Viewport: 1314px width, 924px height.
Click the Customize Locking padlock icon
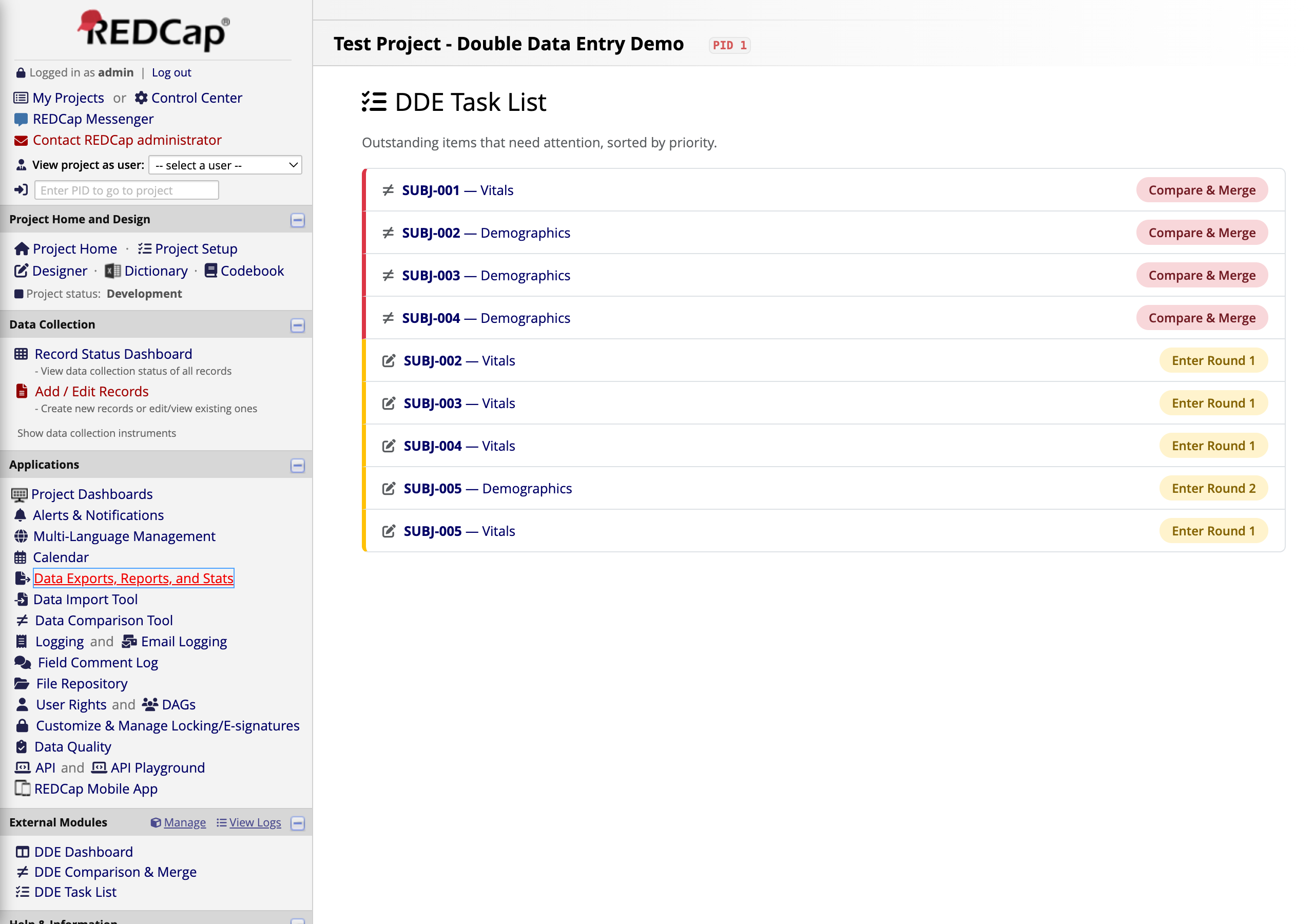(x=22, y=725)
